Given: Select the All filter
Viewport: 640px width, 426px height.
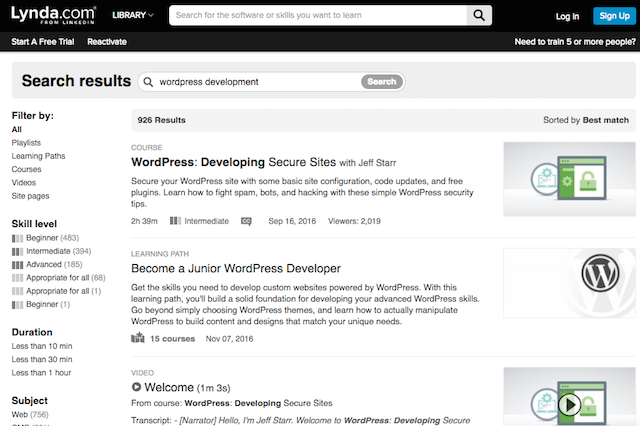Looking at the screenshot, I should pyautogui.click(x=17, y=129).
